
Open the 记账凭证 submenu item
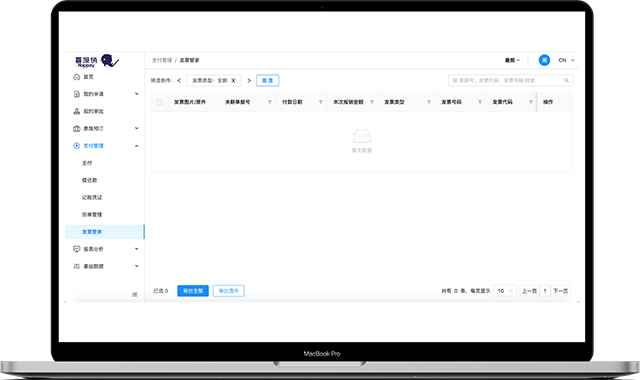click(x=92, y=197)
